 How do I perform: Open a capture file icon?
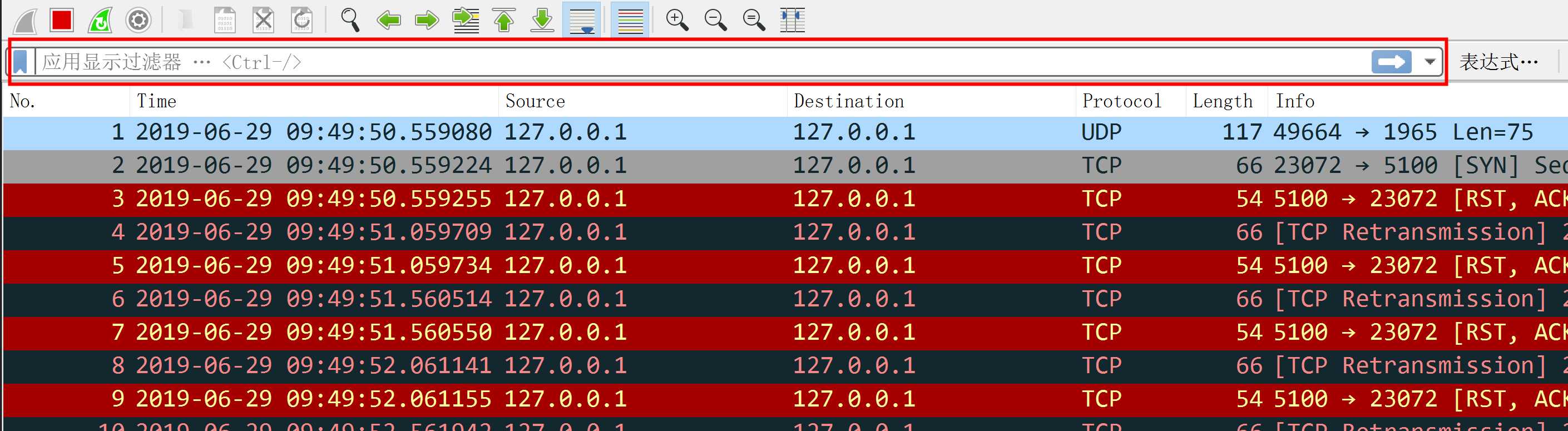[186, 20]
